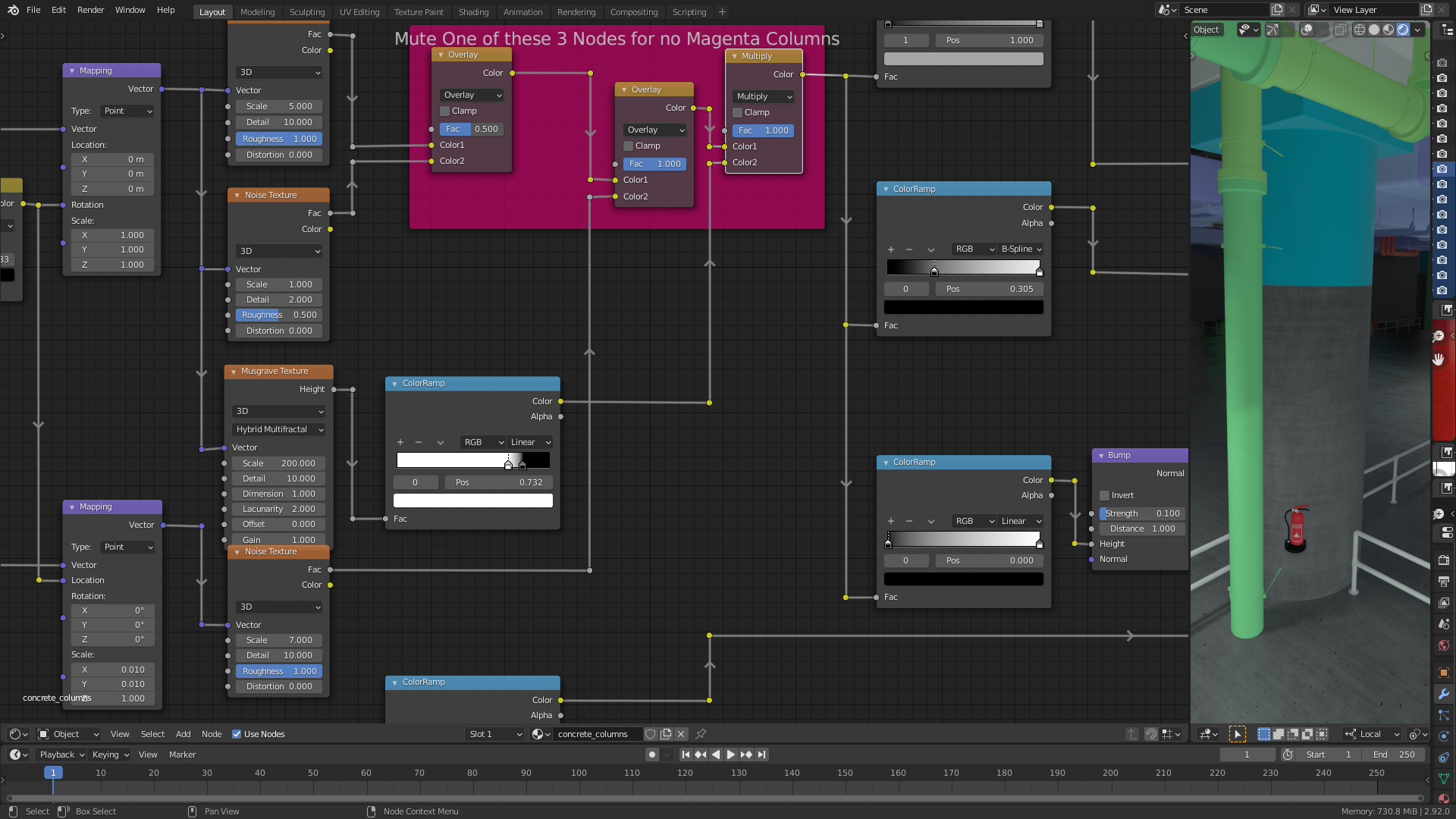Viewport: 1456px width, 819px height.
Task: Click the Fac 0.500 slider on the Overlay node
Action: [x=472, y=129]
